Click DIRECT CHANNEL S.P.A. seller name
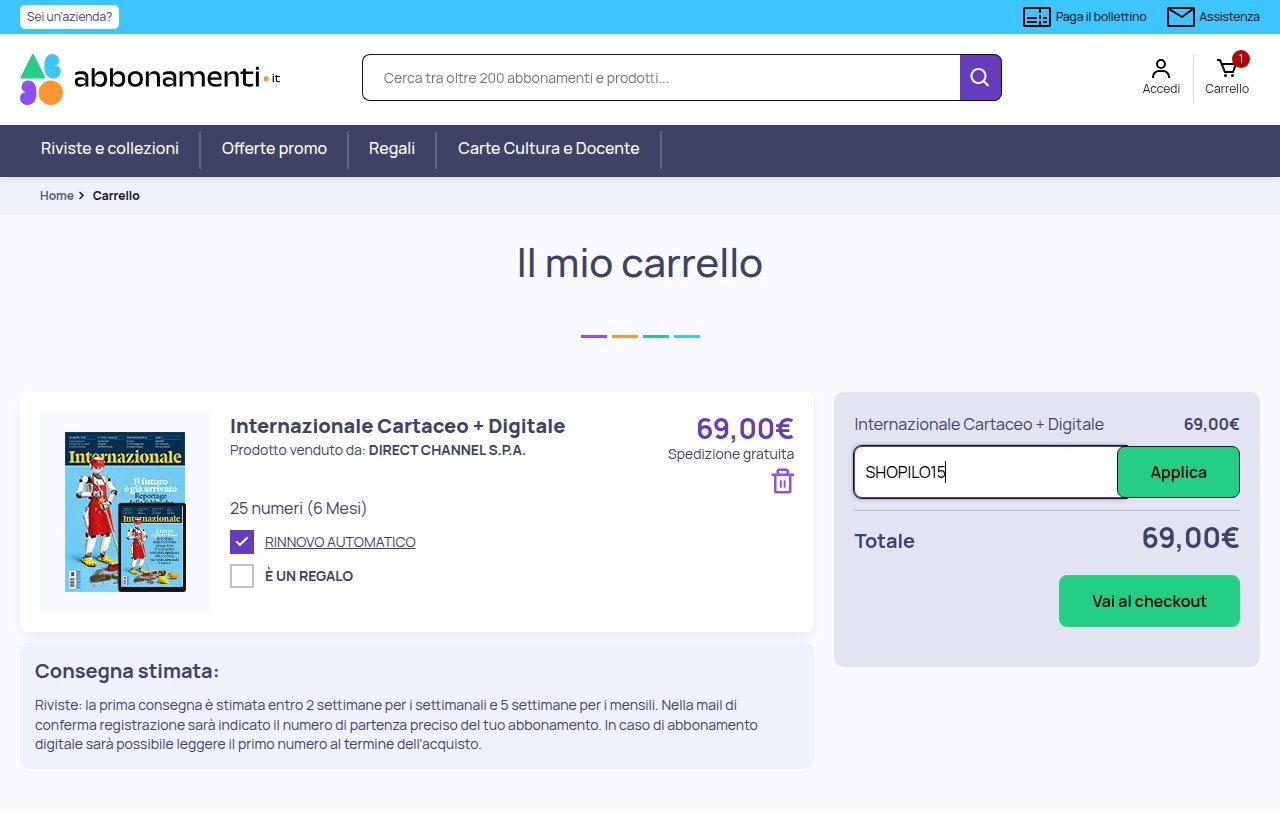 447,450
